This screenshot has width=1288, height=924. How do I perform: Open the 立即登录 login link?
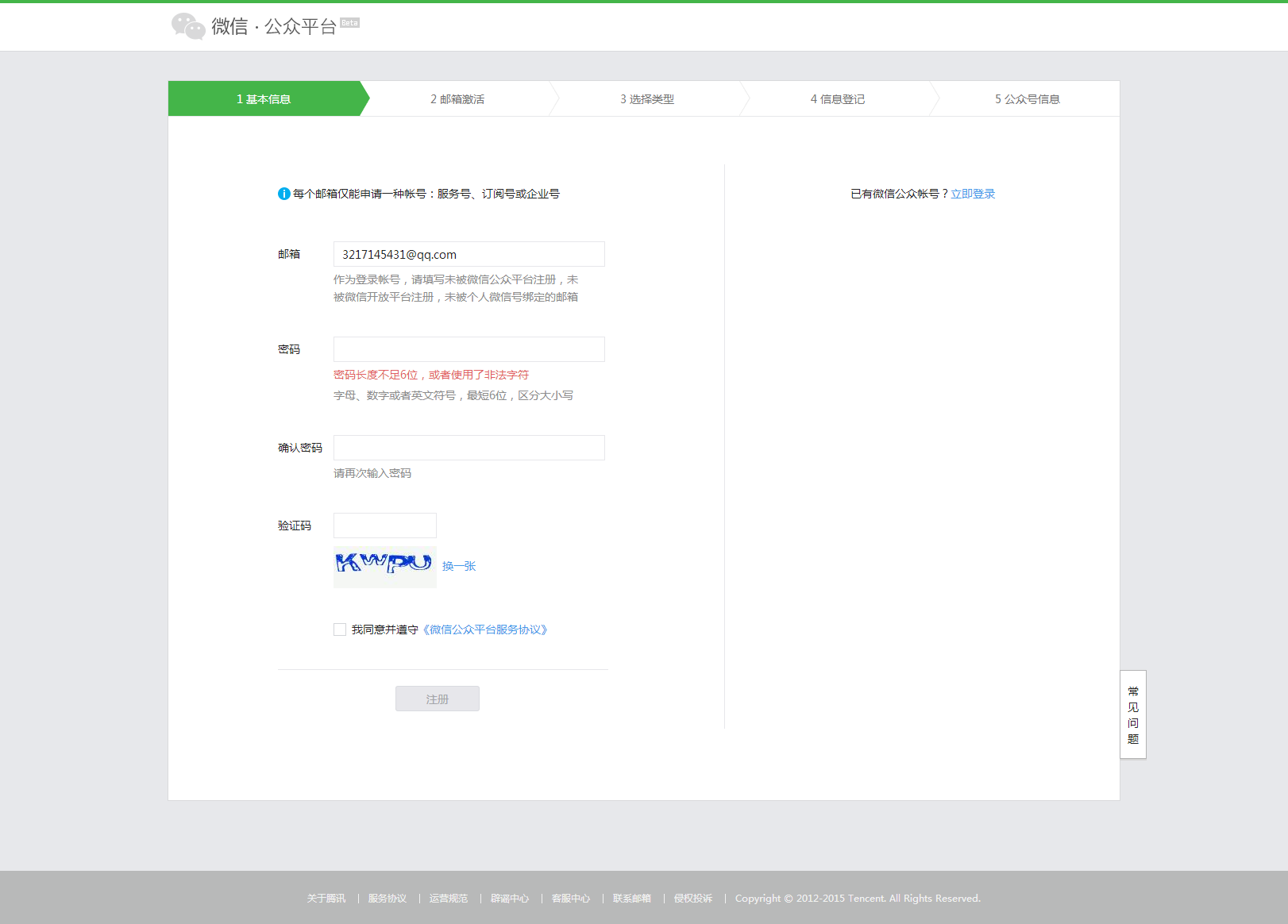pos(973,194)
